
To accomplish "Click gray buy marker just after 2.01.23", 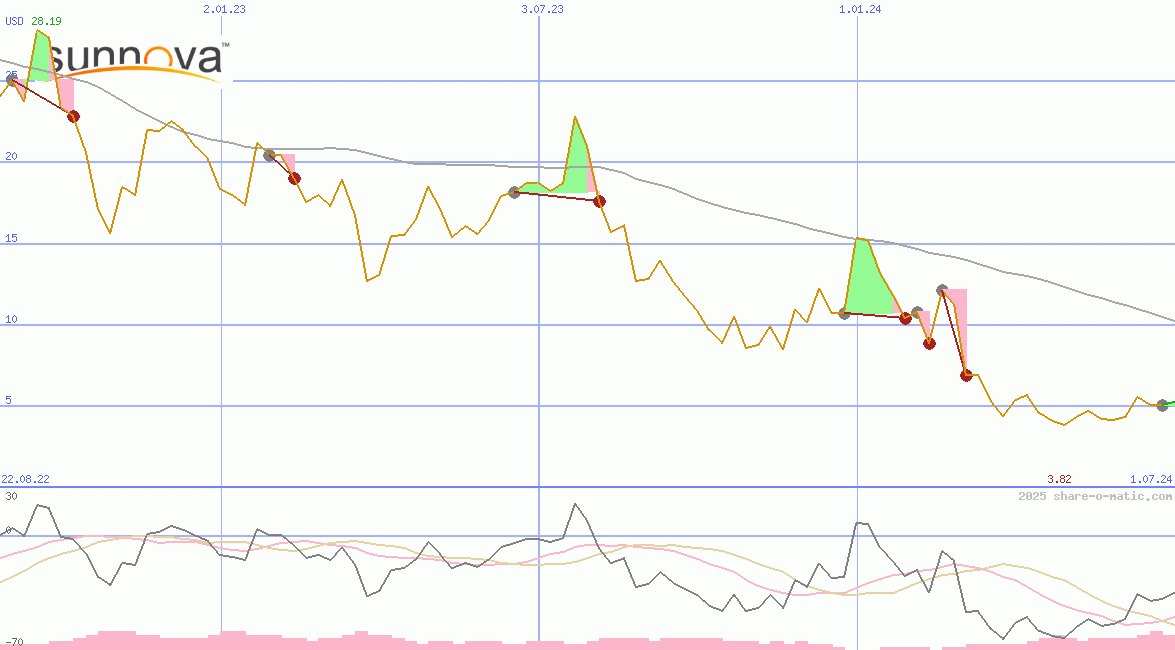I will [270, 155].
